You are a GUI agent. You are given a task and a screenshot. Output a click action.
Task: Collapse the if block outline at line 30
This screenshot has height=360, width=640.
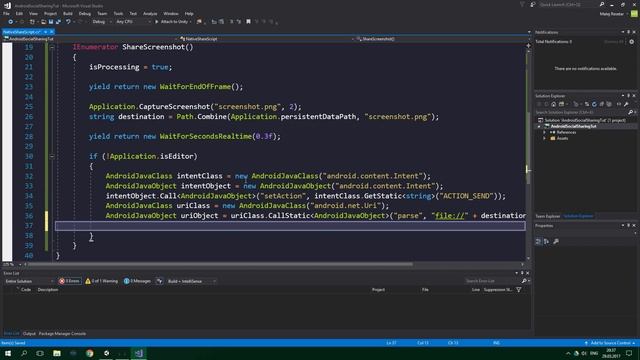point(52,156)
